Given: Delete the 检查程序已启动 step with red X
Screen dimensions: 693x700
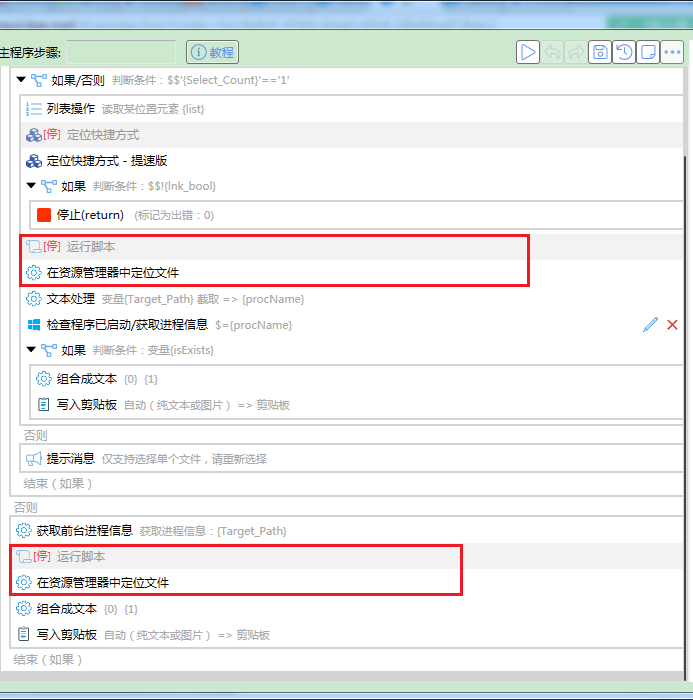Looking at the screenshot, I should (672, 325).
